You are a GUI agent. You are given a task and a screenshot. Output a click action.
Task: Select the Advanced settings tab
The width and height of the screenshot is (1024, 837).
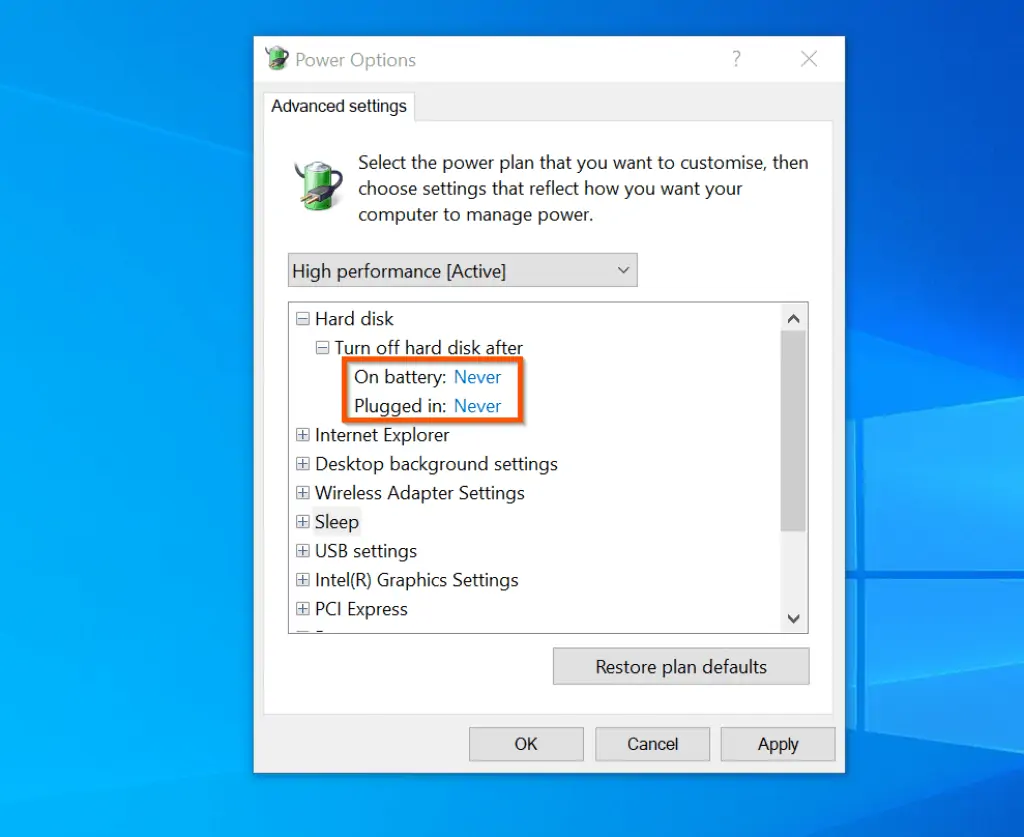pyautogui.click(x=339, y=105)
